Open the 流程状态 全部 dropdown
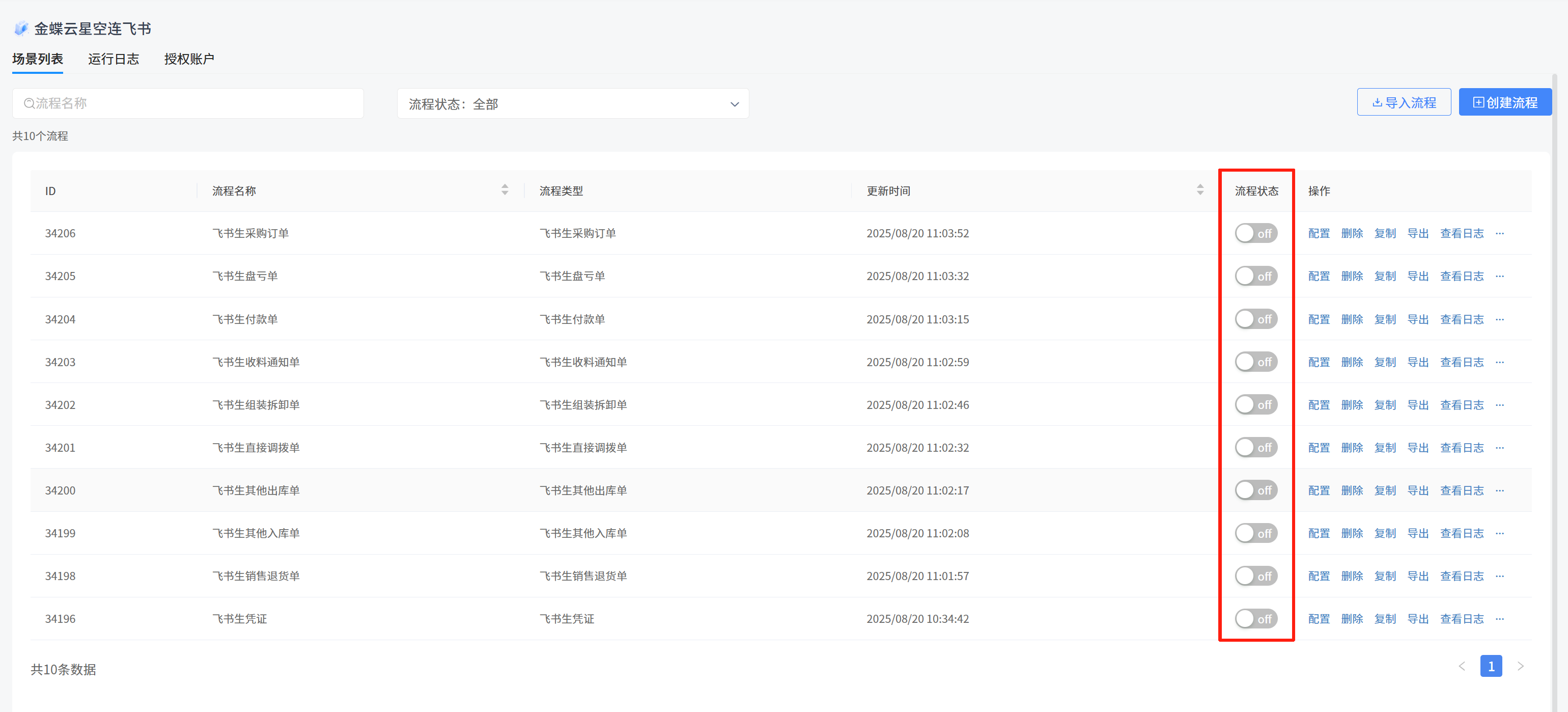 (x=572, y=104)
